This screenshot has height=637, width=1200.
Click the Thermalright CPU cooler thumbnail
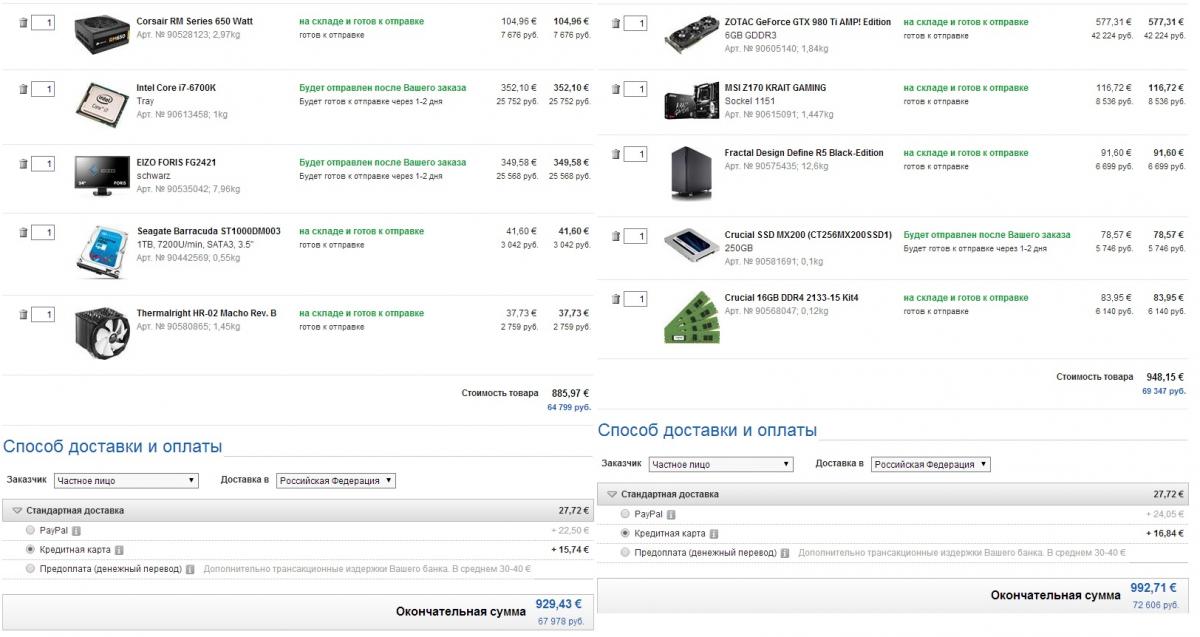(101, 335)
